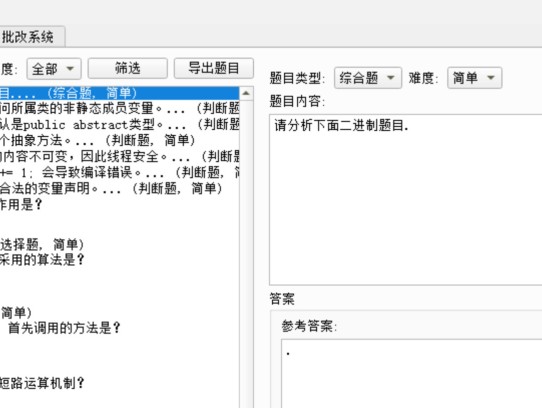This screenshot has height=408, width=542.
Task: Click the list scrollbar up arrow
Action: point(246,93)
